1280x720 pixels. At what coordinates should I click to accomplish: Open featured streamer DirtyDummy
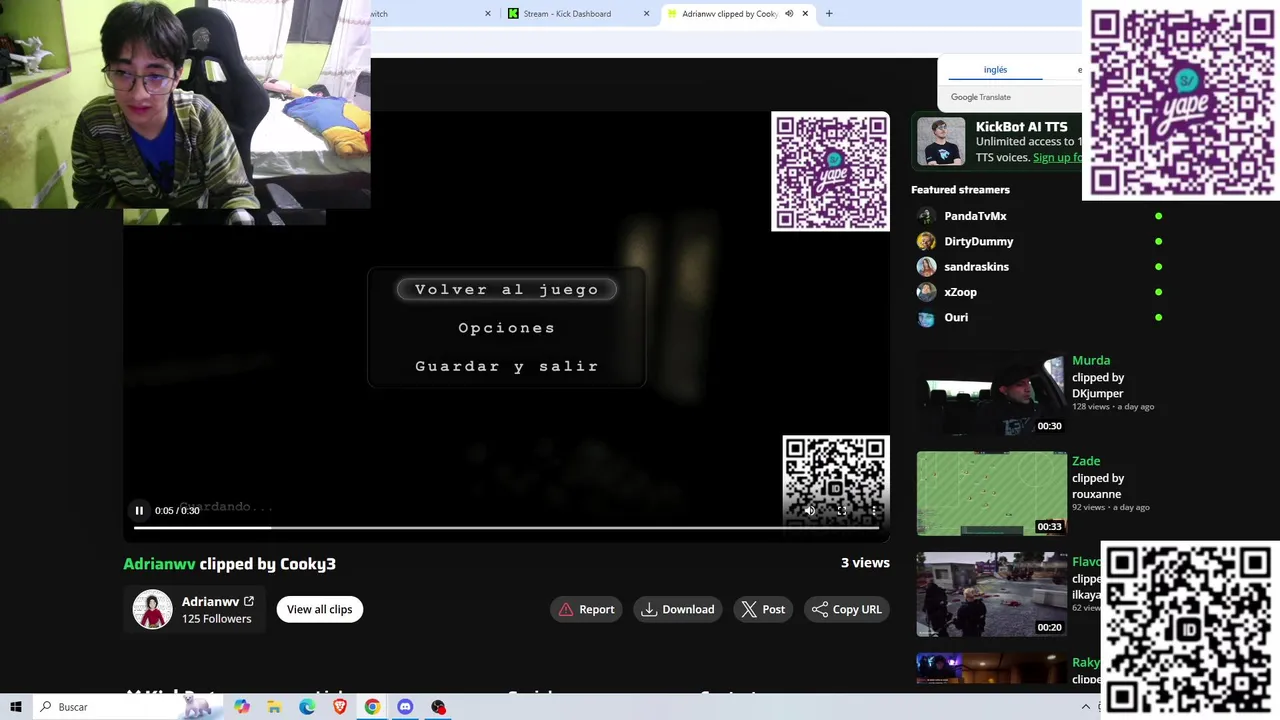978,241
